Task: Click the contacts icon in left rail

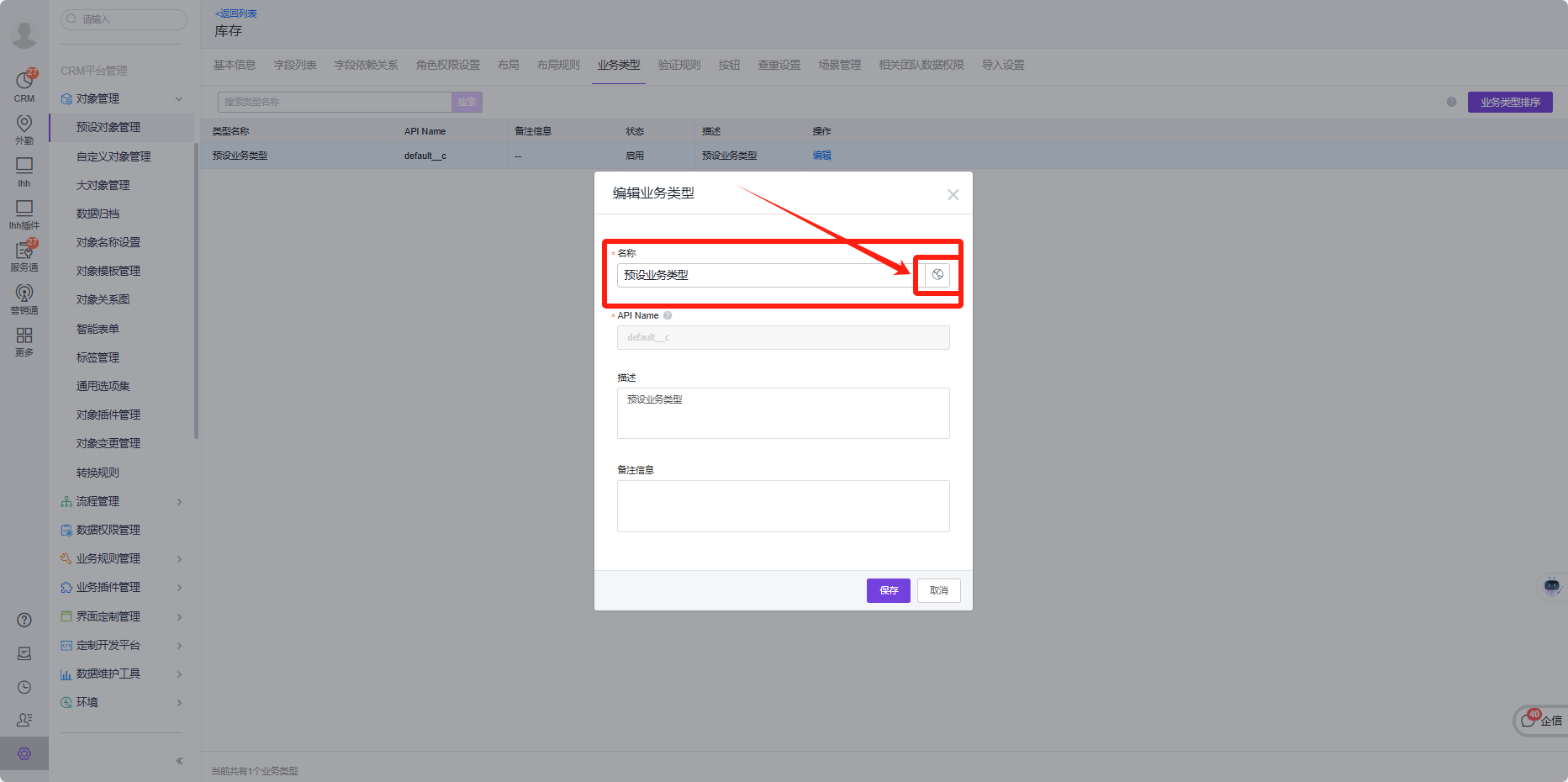Action: coord(24,720)
